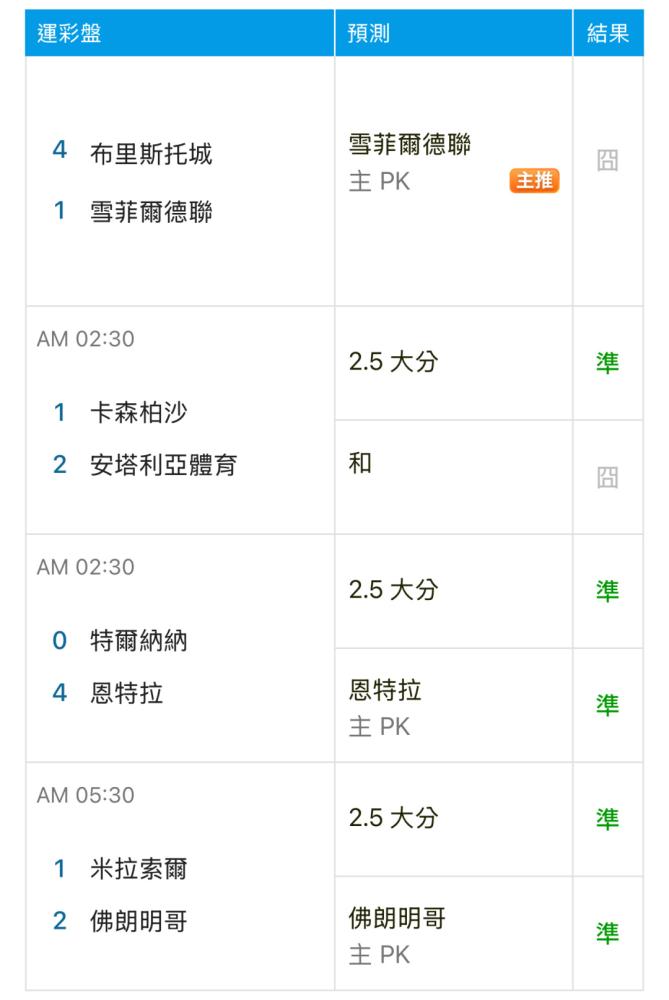Select the 運彩盤 column header
Viewport: 669px width, 1000px height.
[x=69, y=33]
